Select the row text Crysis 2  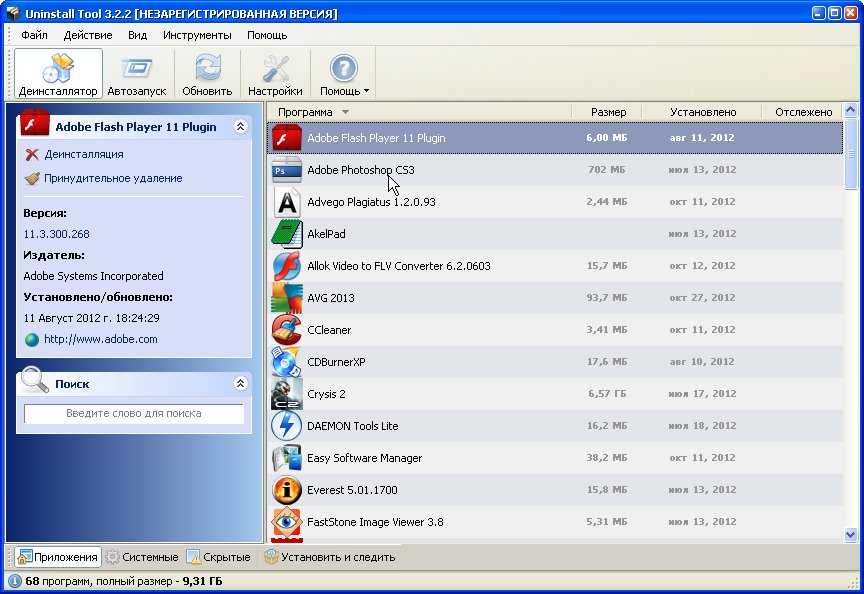[x=326, y=394]
